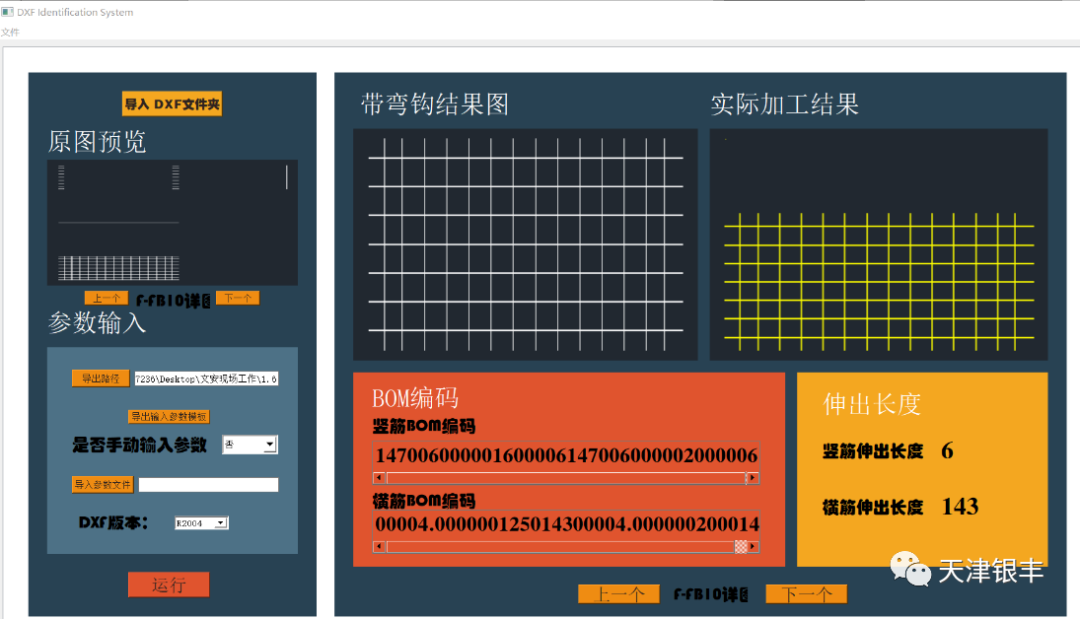Viewport: 1080px width, 619px height.
Task: Click the 伸出长度 heading
Action: click(x=872, y=404)
